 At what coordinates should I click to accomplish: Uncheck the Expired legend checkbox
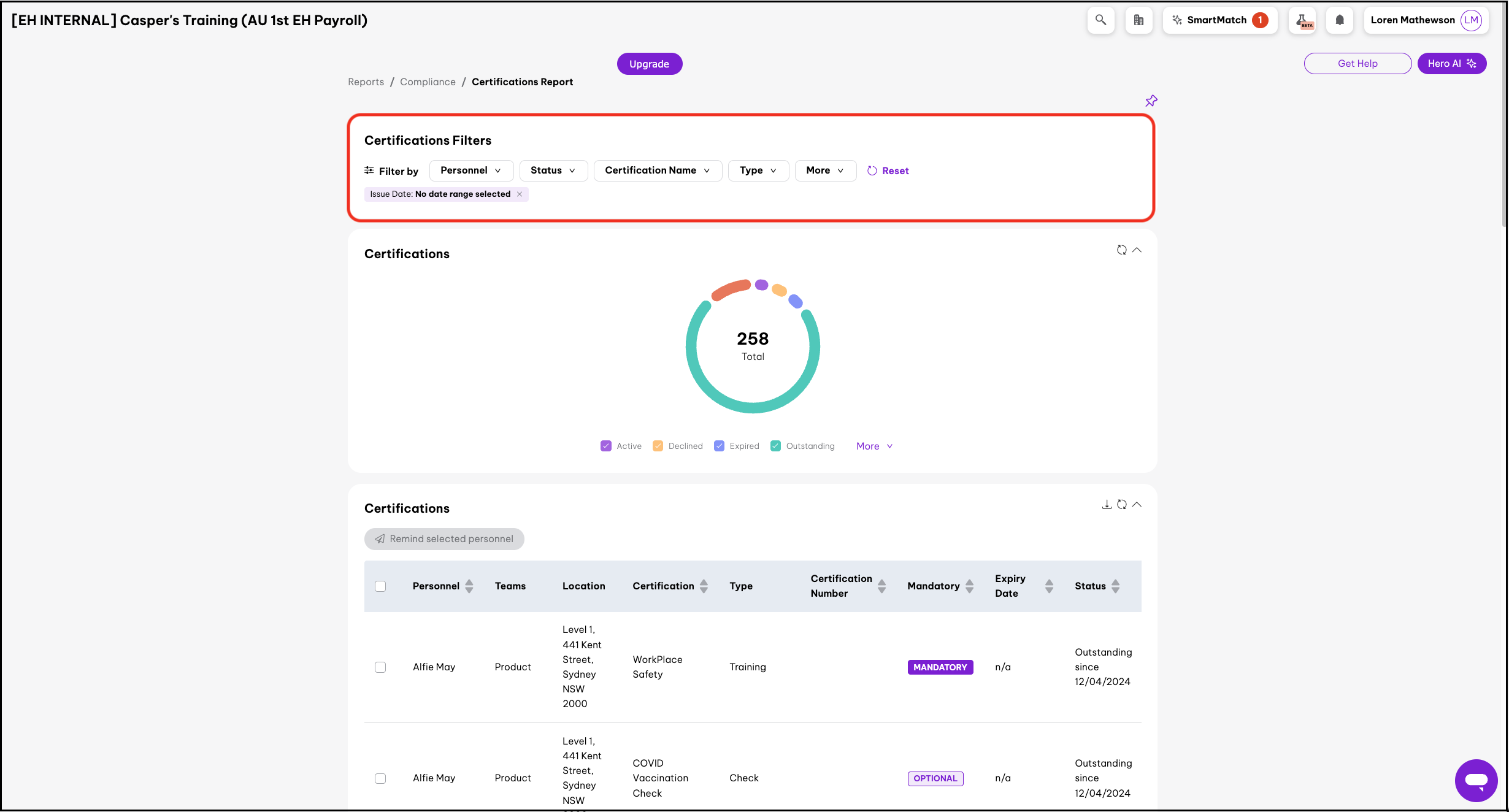point(720,446)
